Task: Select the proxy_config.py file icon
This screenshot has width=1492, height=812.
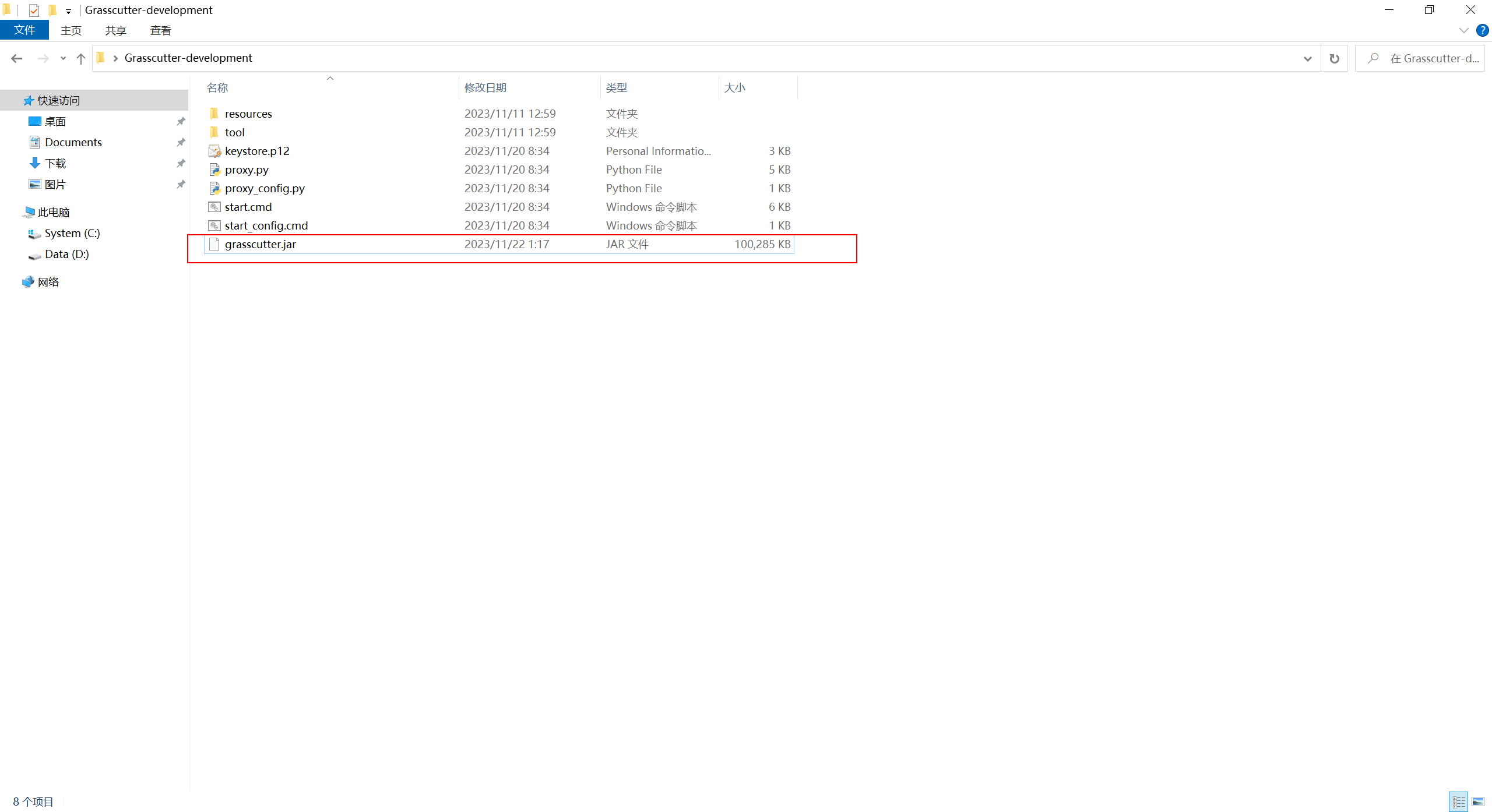Action: [214, 188]
